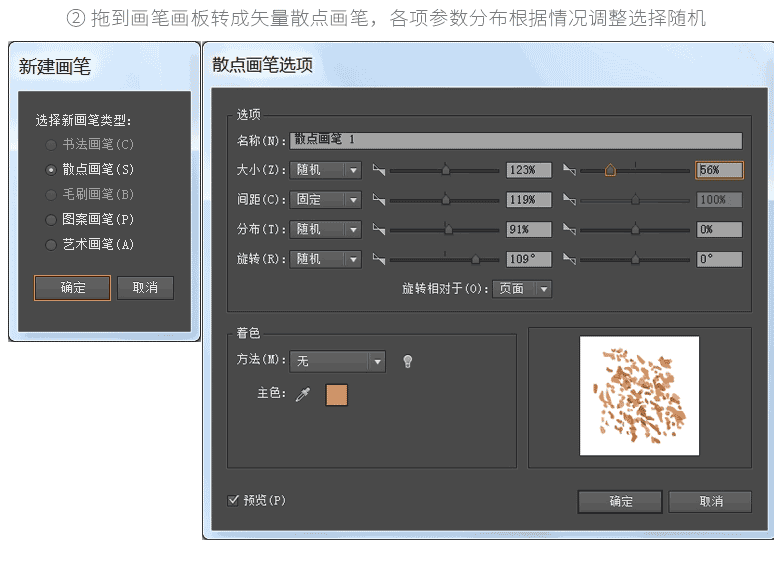Click the second 旋转 slider thumb
The image size is (774, 574).
pyautogui.click(x=635, y=259)
